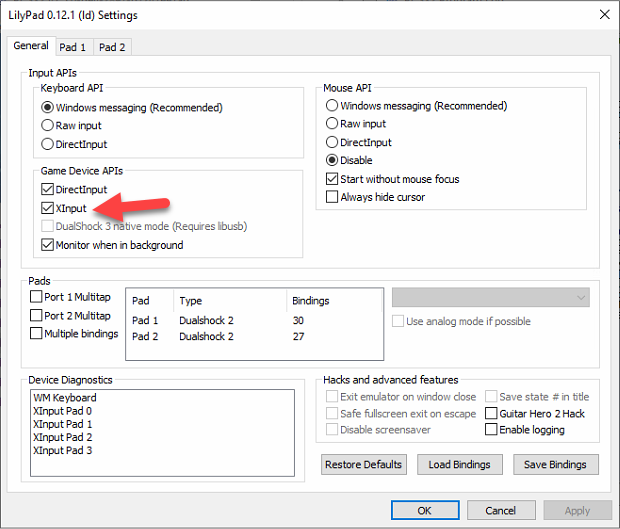620x529 pixels.
Task: Click the Apply button
Action: click(x=577, y=510)
